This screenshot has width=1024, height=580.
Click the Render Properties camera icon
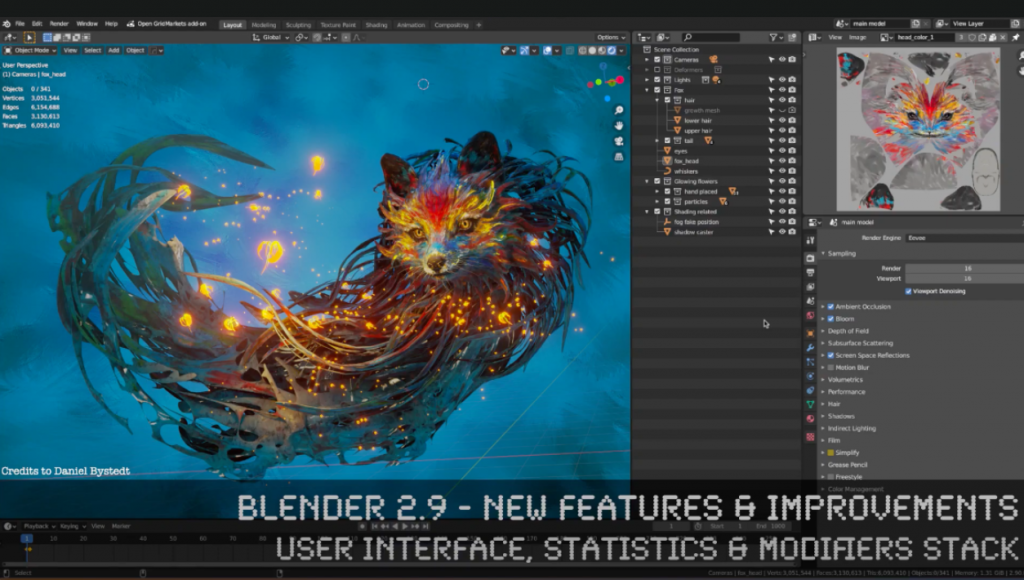[810, 257]
